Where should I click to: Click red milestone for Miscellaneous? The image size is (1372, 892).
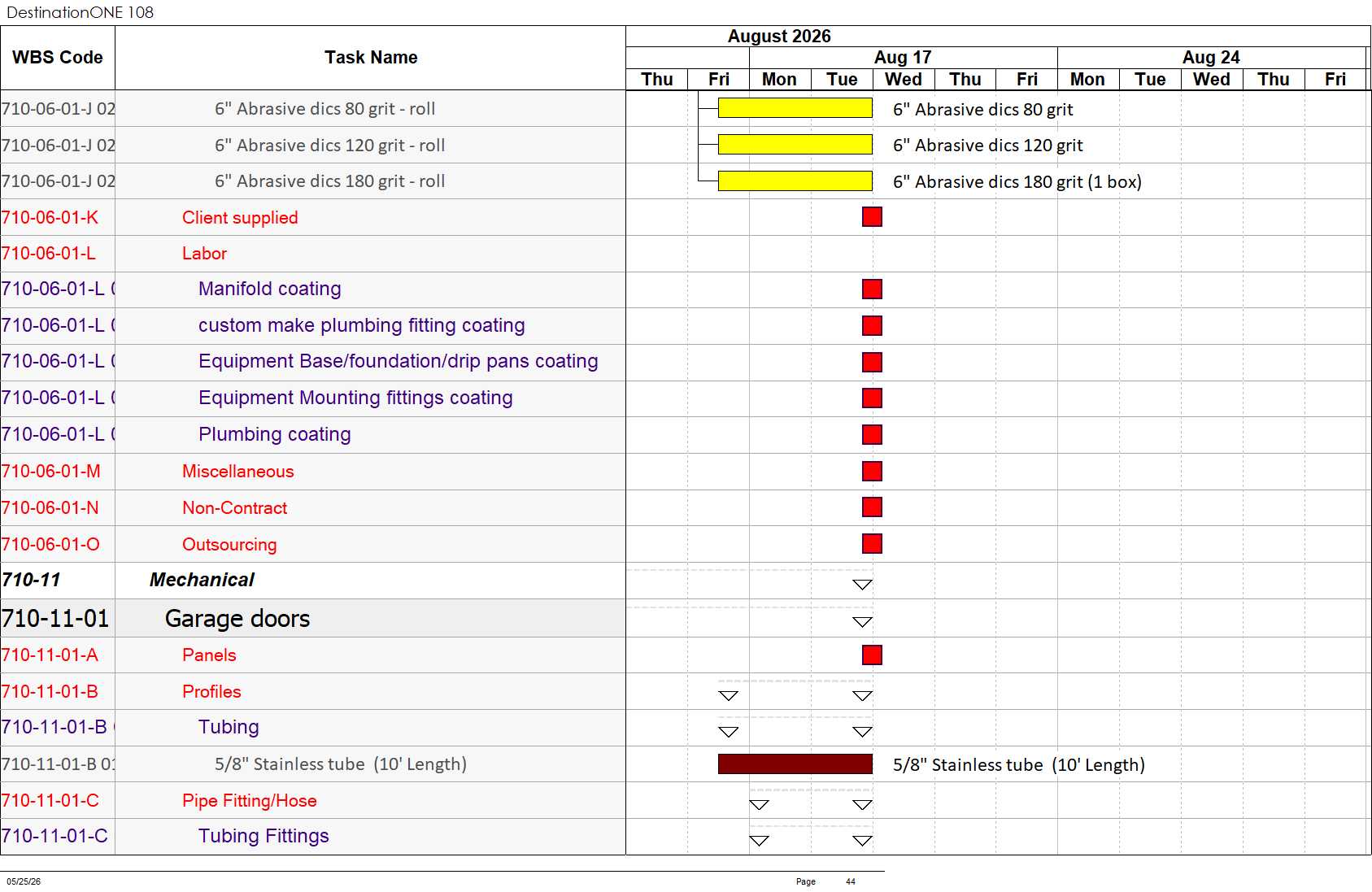click(x=872, y=471)
